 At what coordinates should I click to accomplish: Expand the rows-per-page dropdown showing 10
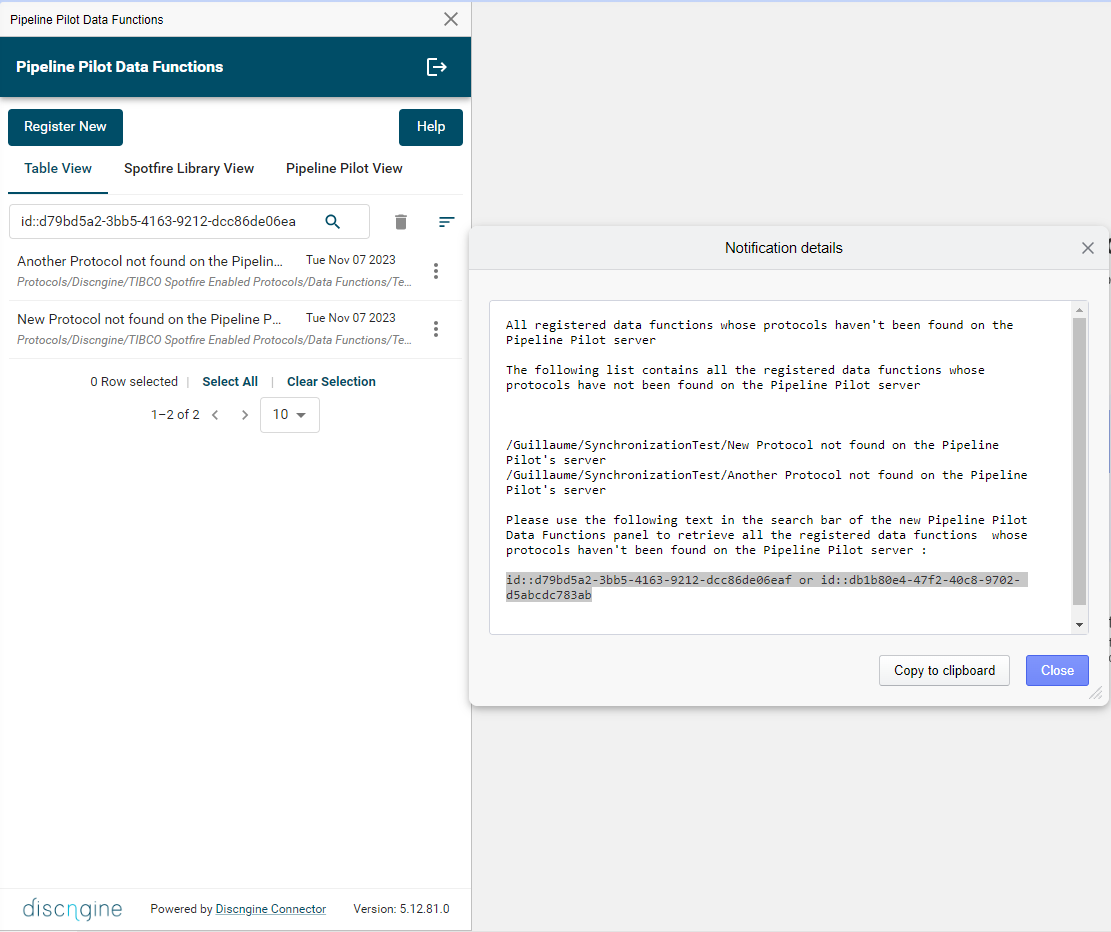tap(290, 415)
